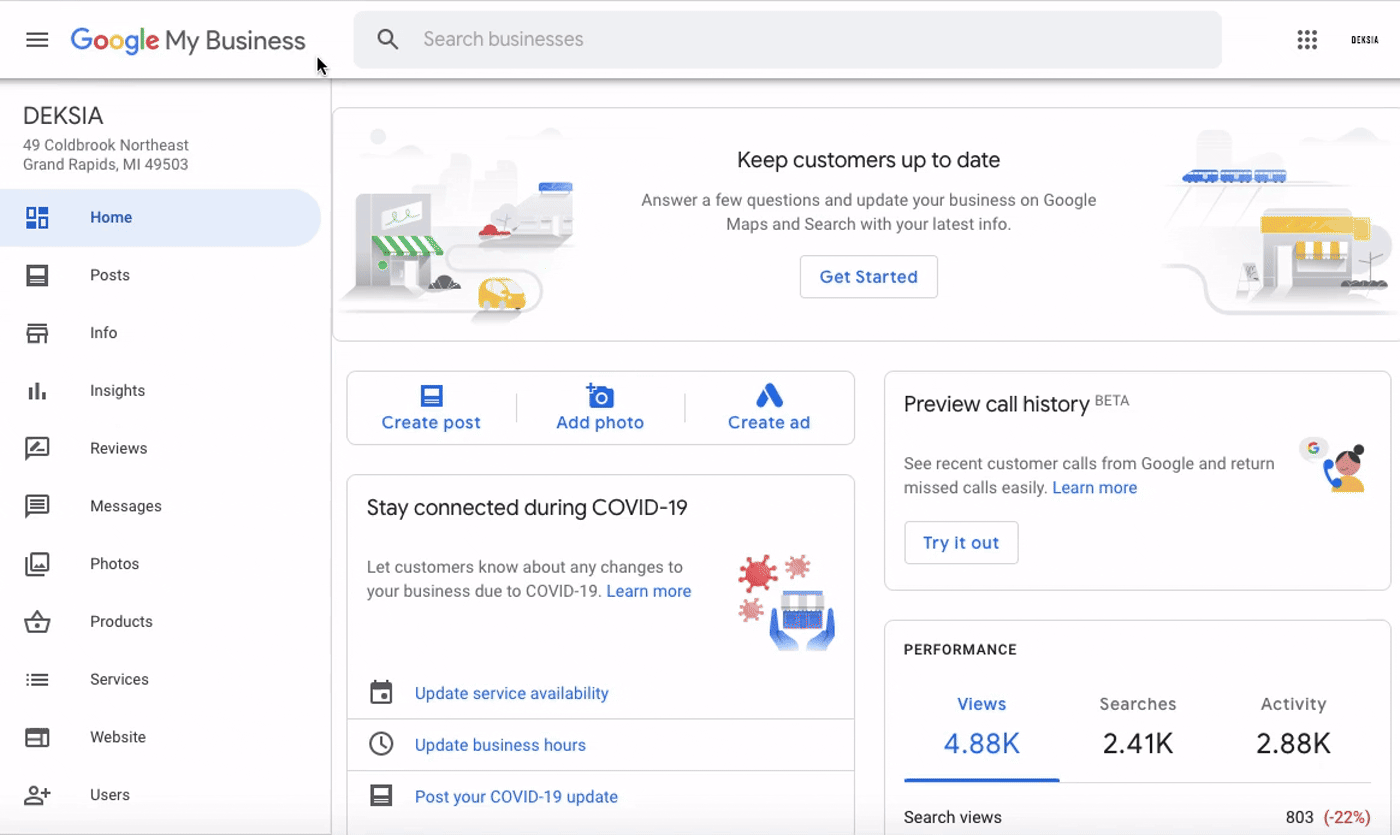
Task: Open the DEKSIA account avatar
Action: [x=1364, y=40]
